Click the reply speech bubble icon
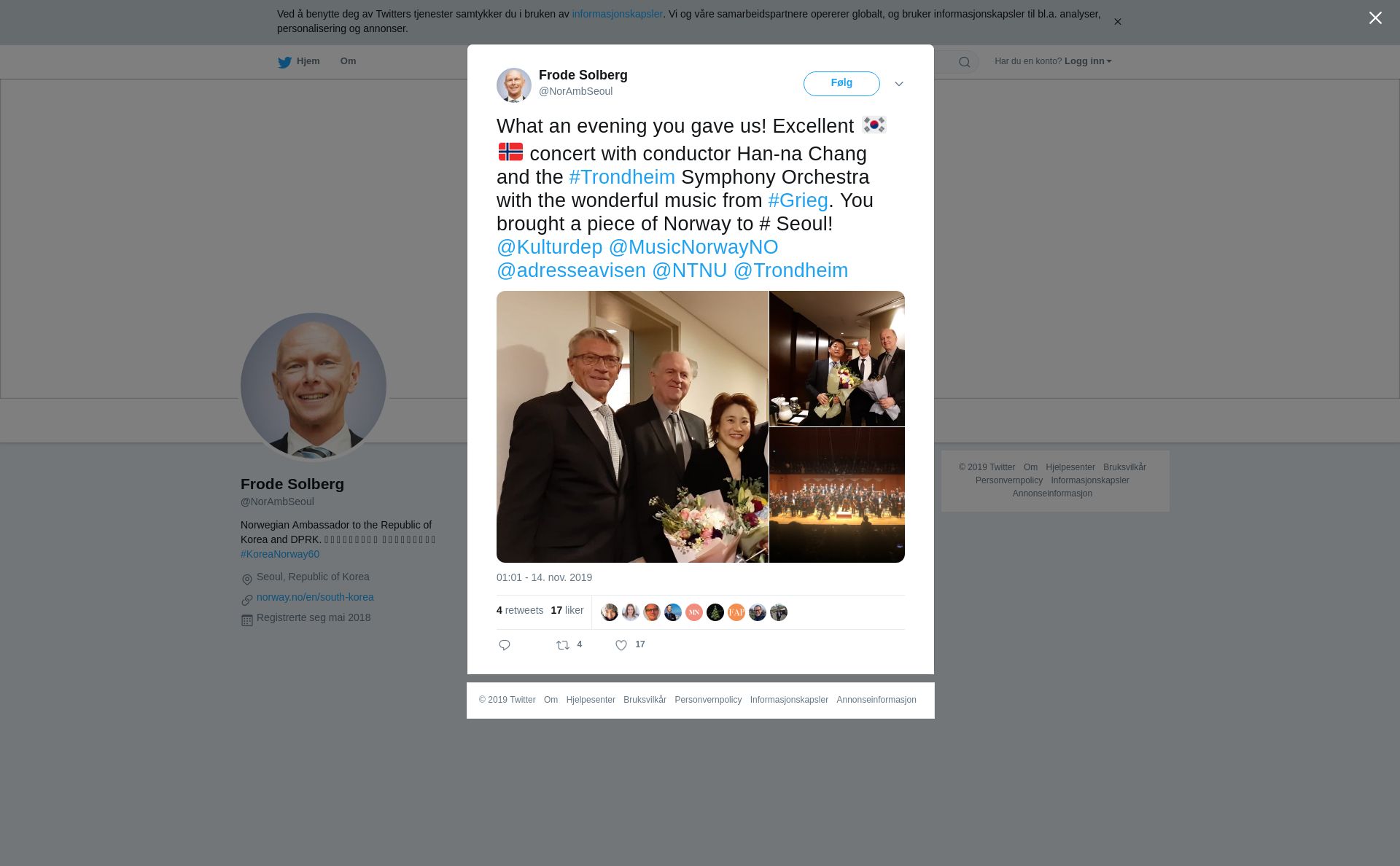The width and height of the screenshot is (1400, 866). point(505,645)
